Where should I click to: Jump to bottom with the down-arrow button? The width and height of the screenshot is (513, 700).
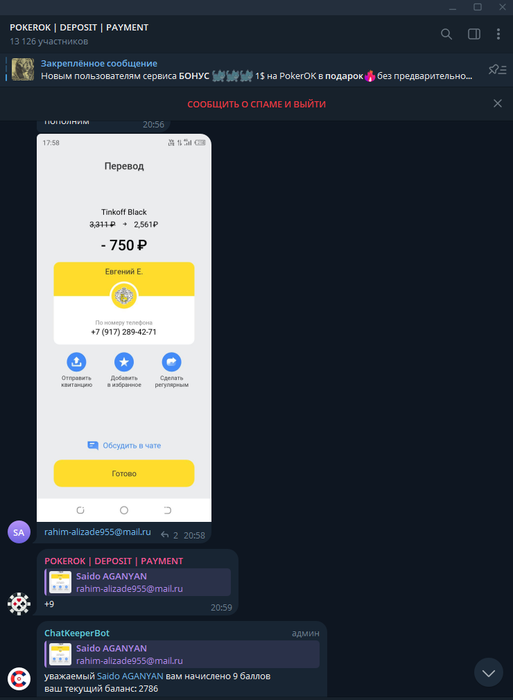point(488,672)
